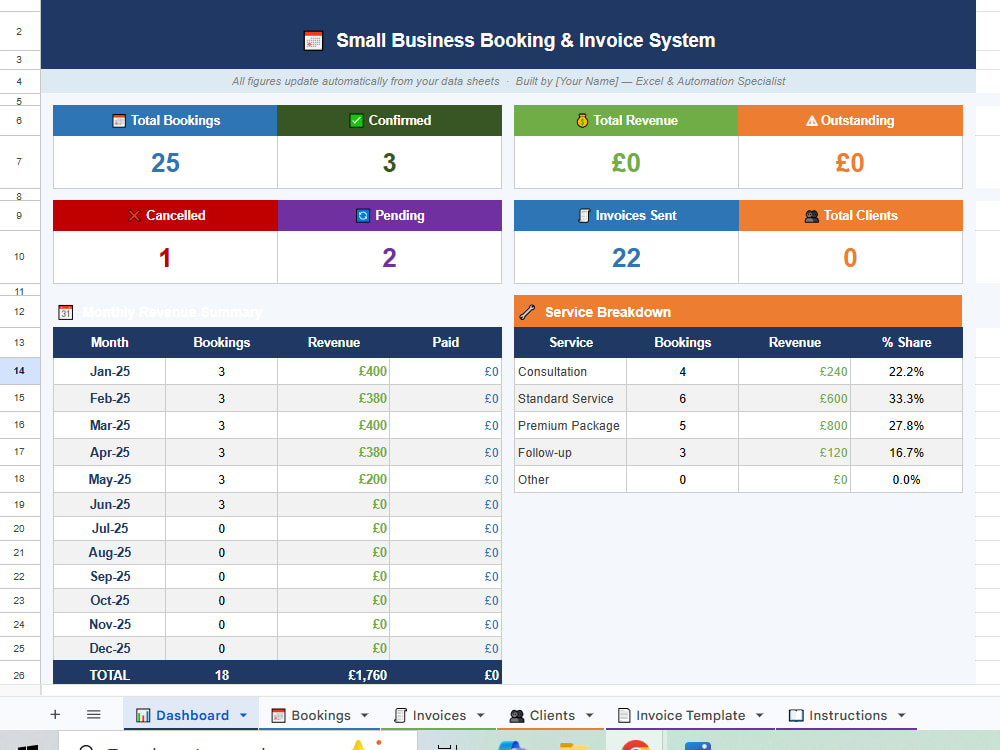Select row header 14
This screenshot has width=1000, height=750.
click(20, 371)
